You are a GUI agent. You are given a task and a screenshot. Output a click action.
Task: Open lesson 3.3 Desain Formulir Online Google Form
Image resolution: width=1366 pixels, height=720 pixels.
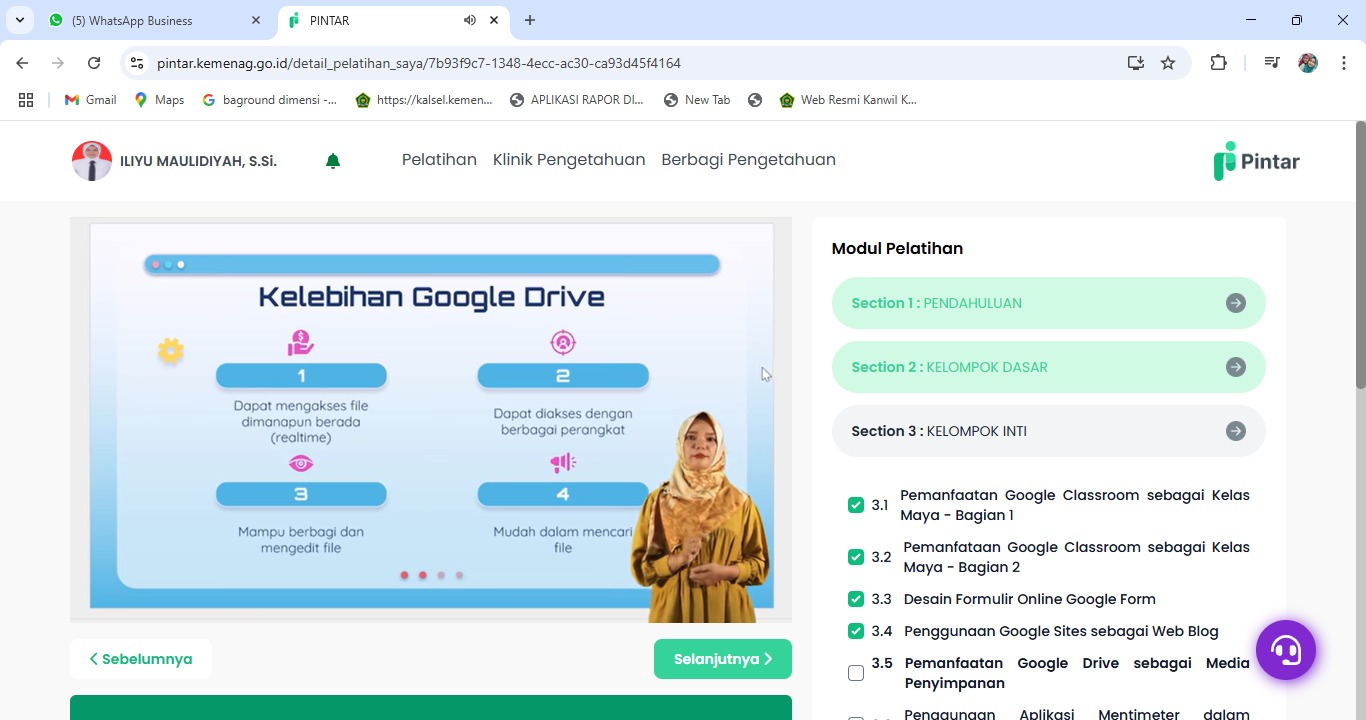tap(1029, 599)
